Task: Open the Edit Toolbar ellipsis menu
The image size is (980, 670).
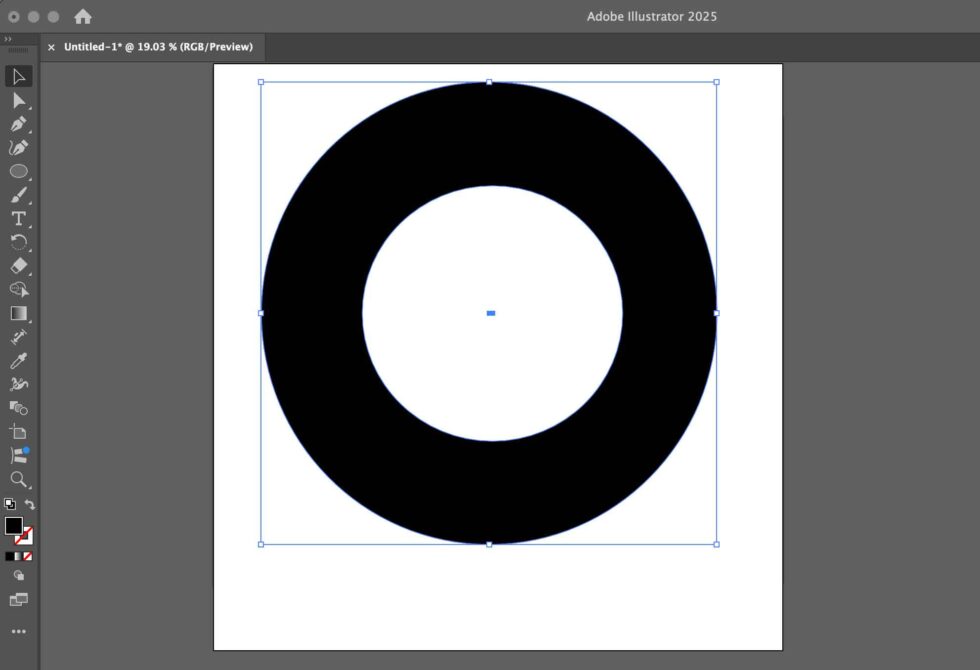Action: (x=18, y=631)
